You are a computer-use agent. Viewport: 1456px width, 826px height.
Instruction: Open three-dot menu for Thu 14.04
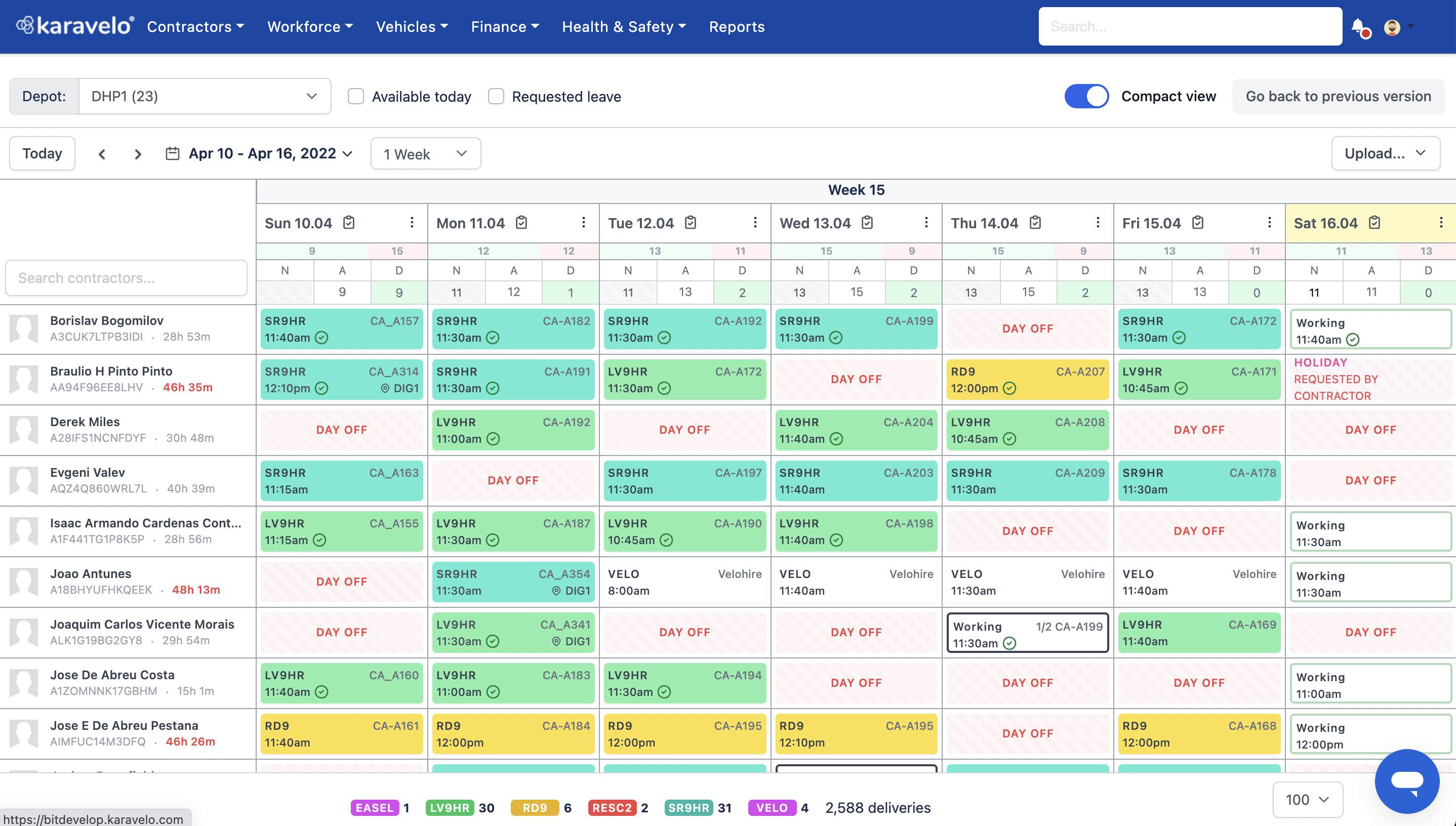(x=1098, y=222)
